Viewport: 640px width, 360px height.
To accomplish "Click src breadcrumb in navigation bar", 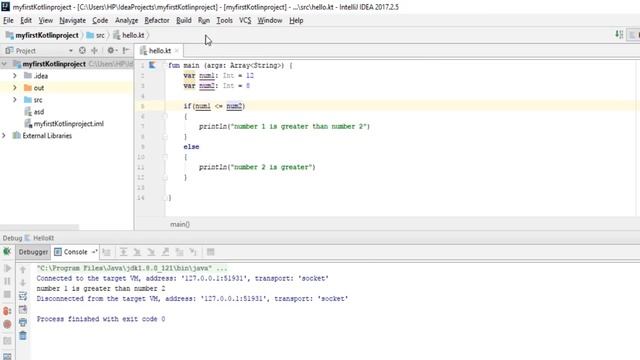I will (96, 36).
